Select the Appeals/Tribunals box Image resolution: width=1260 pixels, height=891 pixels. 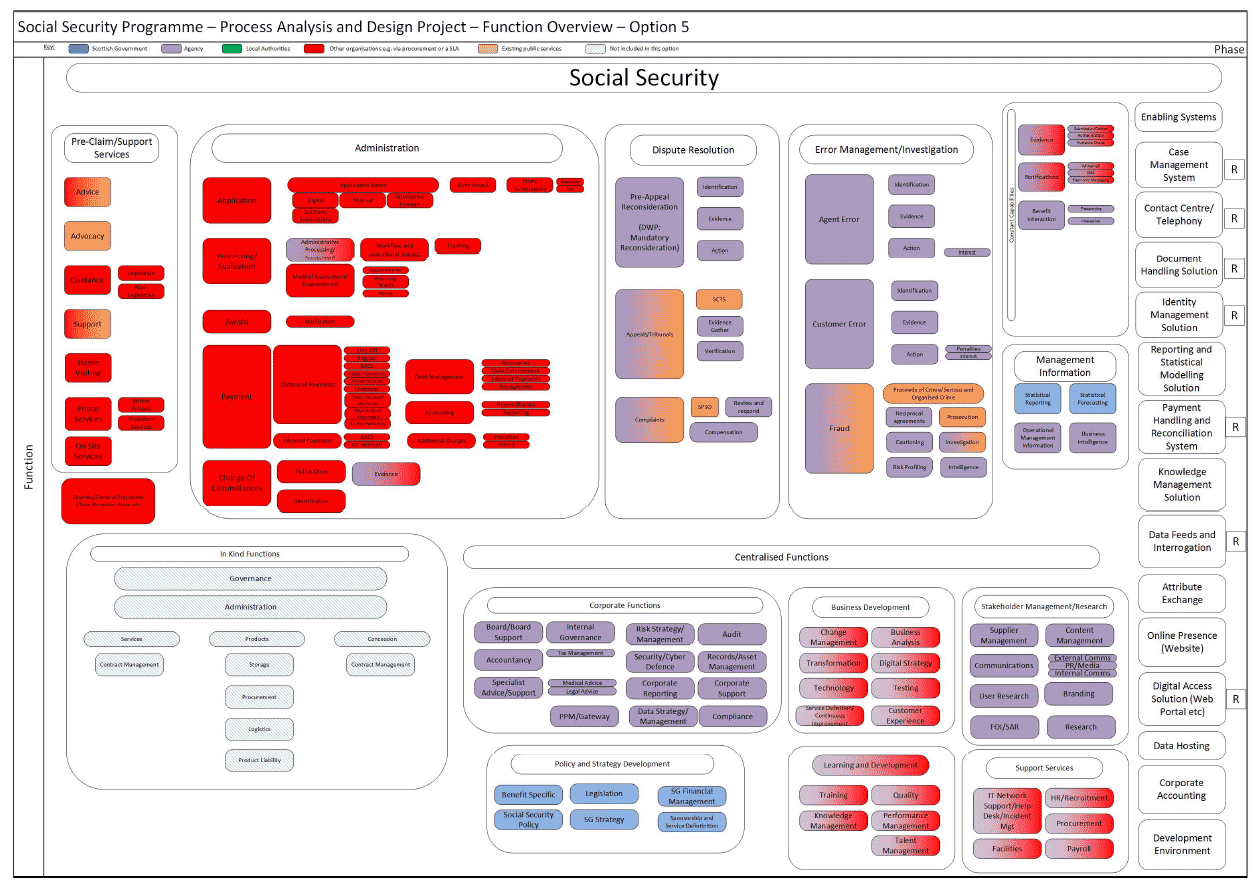[650, 334]
